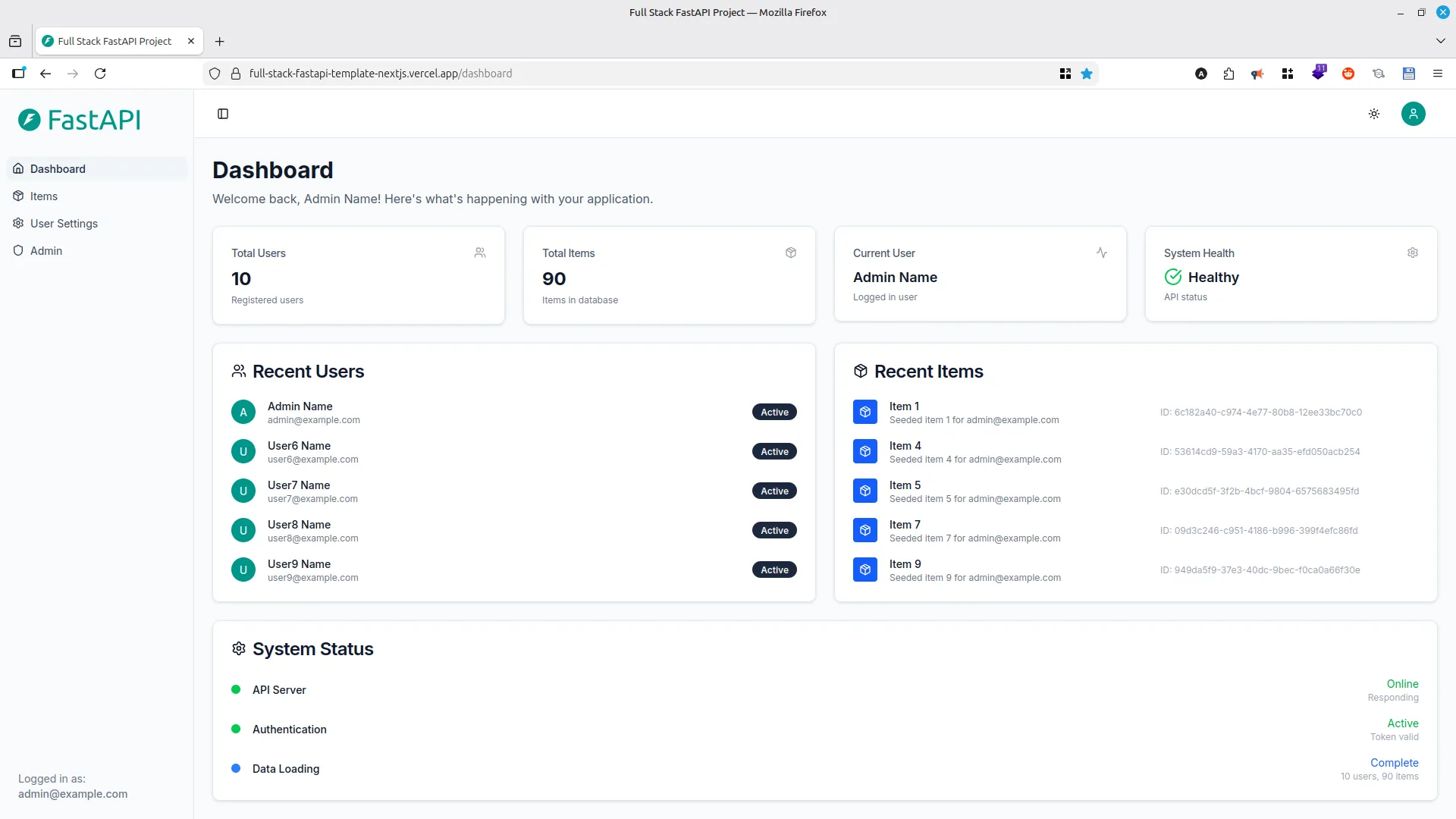This screenshot has width=1456, height=819.
Task: Click the System Health settings gear icon
Action: (x=1412, y=253)
